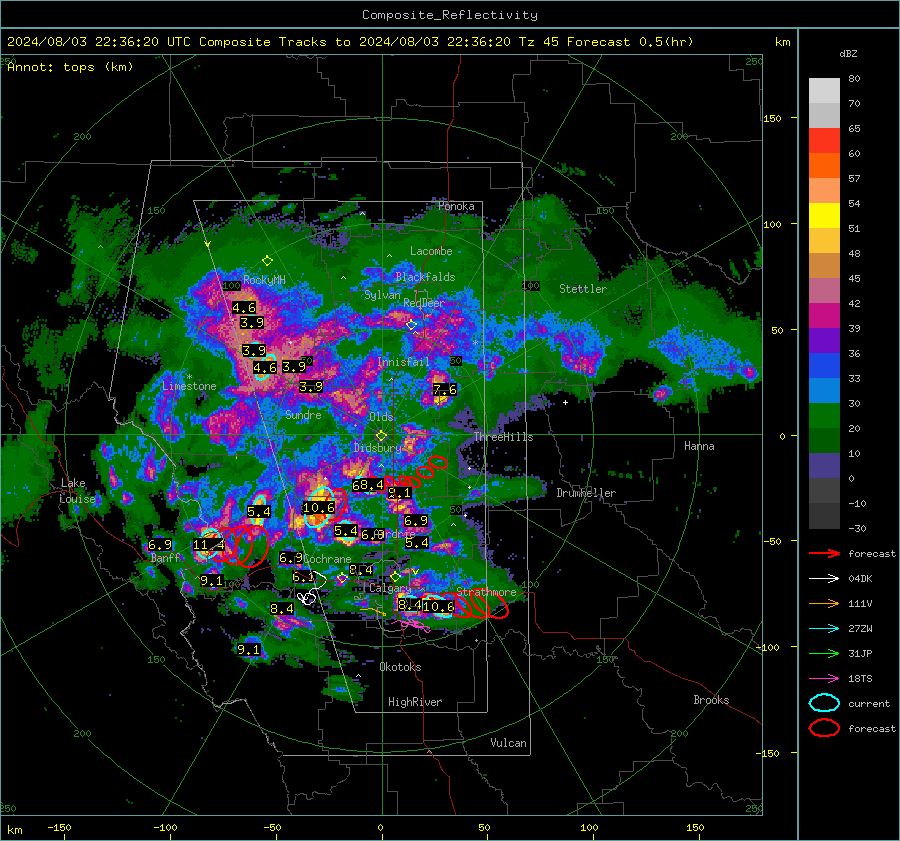900x841 pixels.
Task: Click the 150 tick on right km axis
Action: tap(772, 118)
